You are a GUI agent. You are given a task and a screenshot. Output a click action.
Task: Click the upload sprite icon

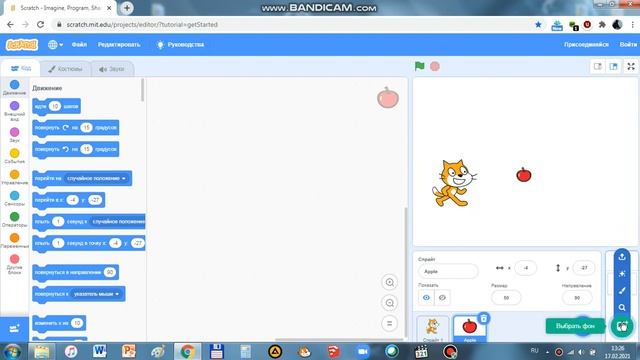(622, 257)
